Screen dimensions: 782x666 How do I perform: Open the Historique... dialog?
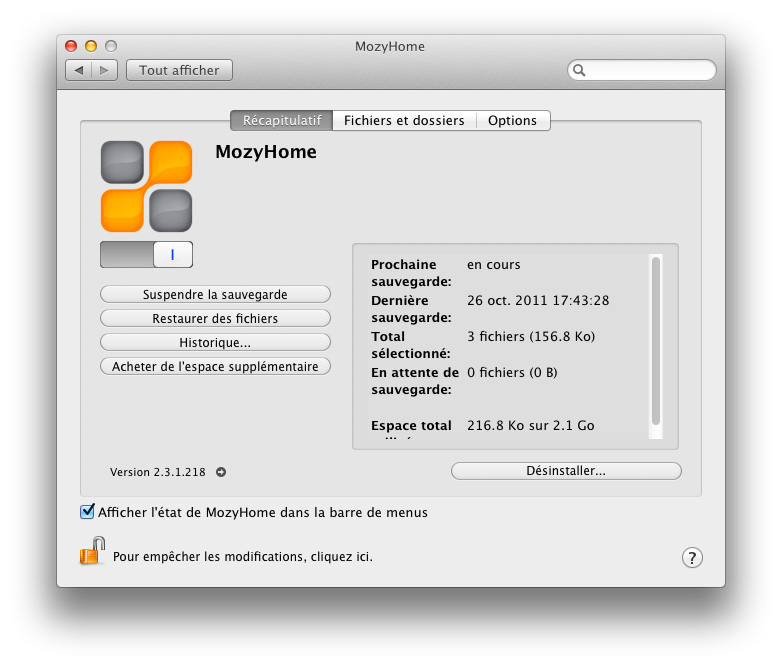(215, 342)
